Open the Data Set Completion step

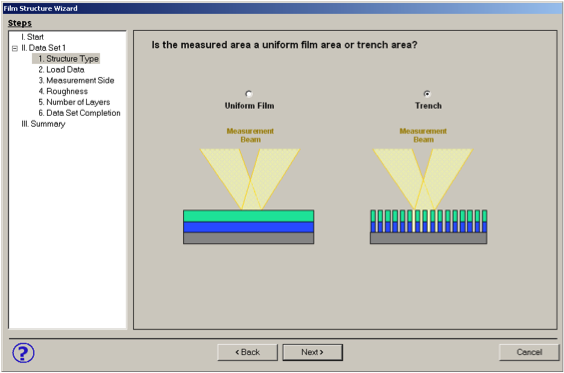(x=79, y=113)
